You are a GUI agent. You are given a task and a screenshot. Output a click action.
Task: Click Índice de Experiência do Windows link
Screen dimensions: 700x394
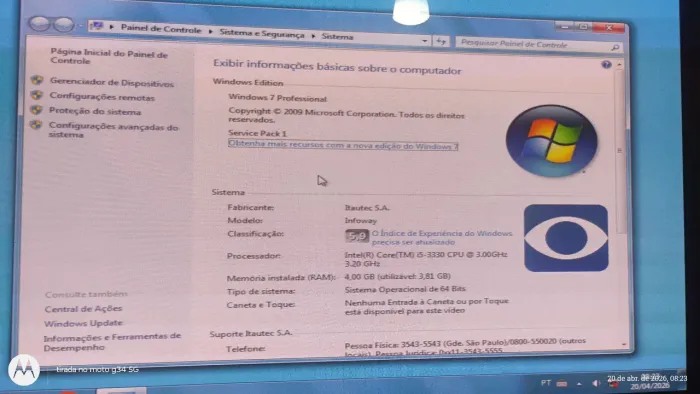442,237
